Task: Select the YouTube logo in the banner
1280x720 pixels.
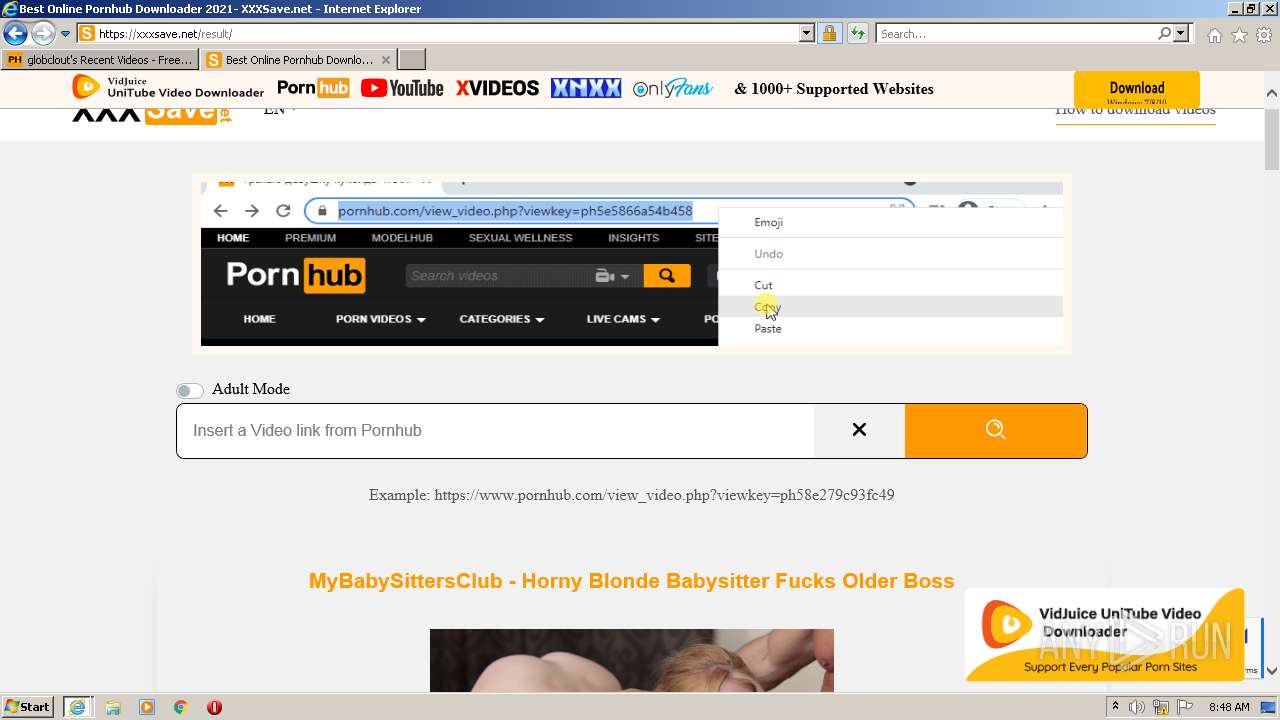Action: [402, 88]
